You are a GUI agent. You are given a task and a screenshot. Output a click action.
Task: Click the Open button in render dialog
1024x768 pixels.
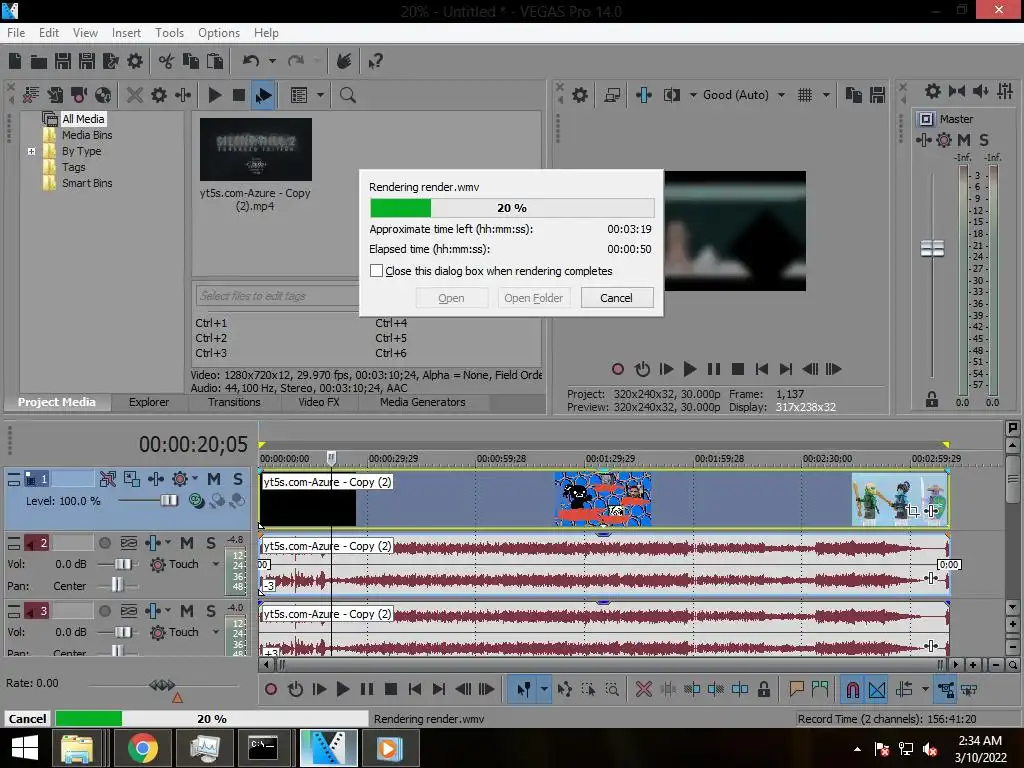pos(451,298)
